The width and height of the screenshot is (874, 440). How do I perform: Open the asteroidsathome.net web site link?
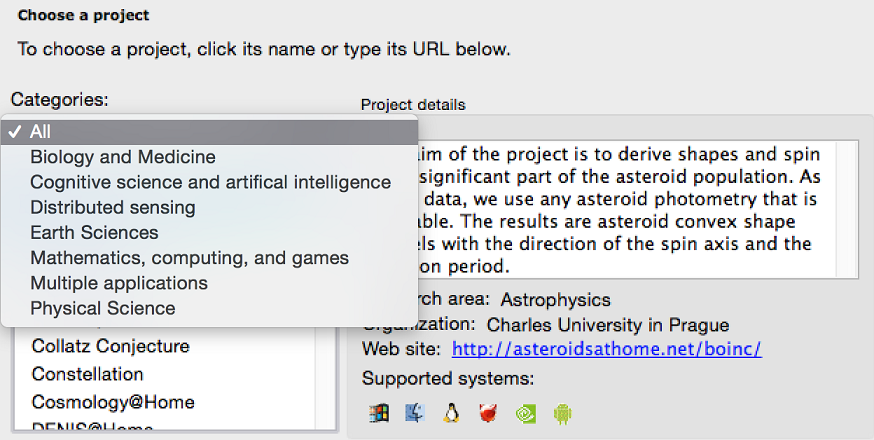pyautogui.click(x=607, y=349)
